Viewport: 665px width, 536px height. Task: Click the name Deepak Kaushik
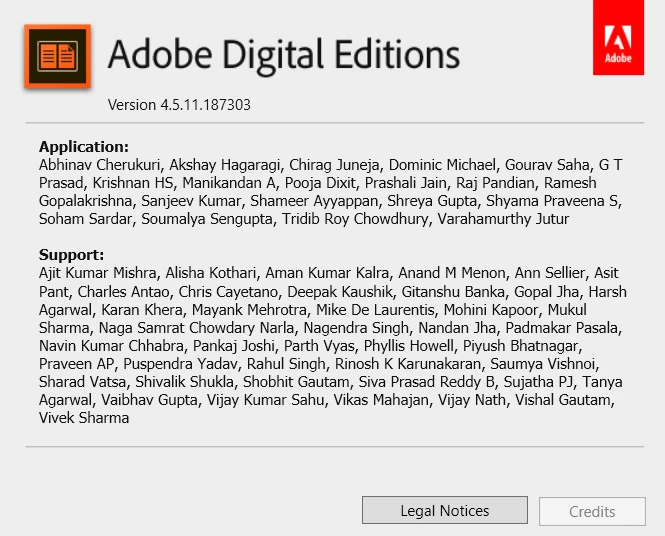tap(340, 292)
